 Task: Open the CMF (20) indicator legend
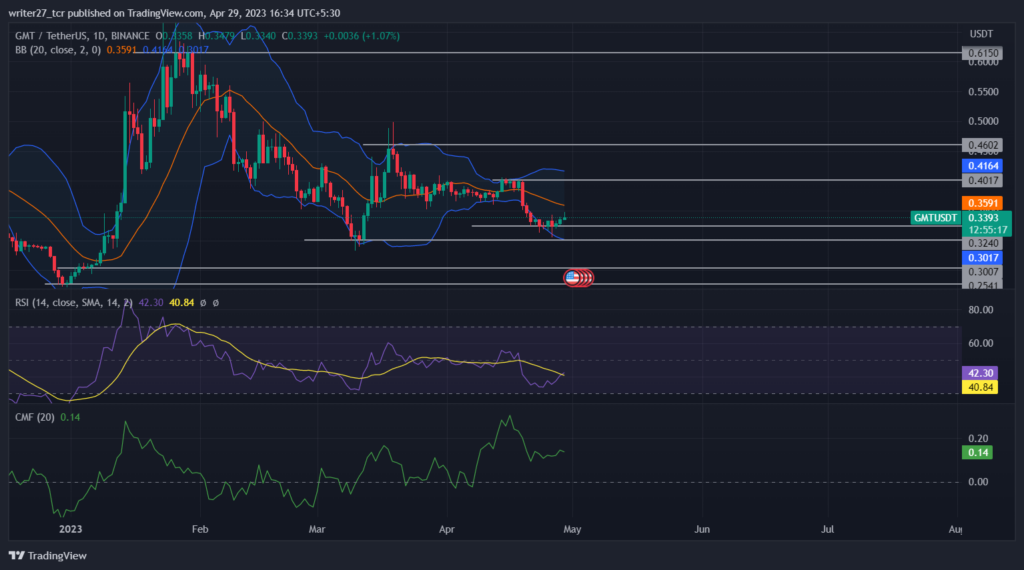pyautogui.click(x=35, y=417)
